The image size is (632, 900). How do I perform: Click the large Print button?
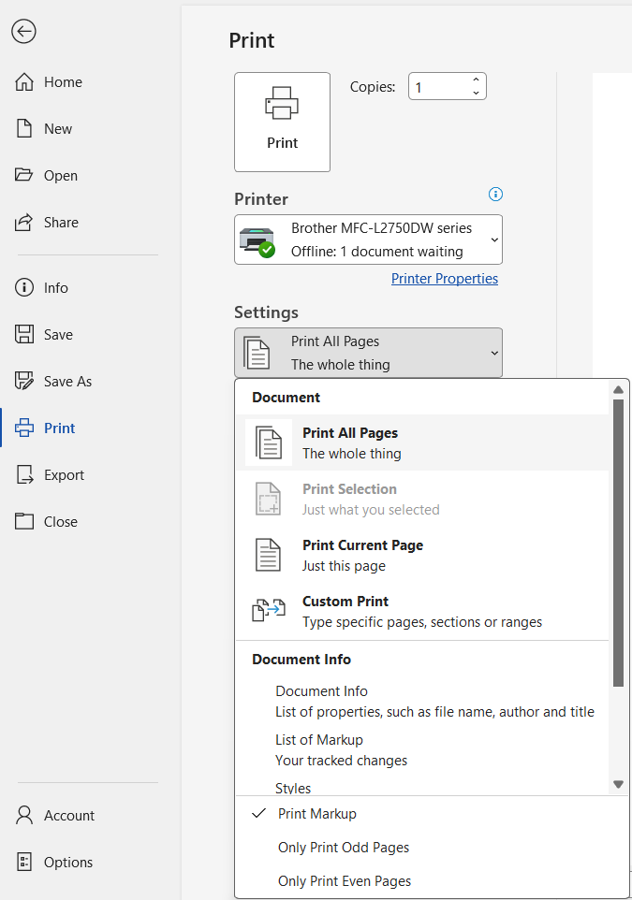click(282, 122)
